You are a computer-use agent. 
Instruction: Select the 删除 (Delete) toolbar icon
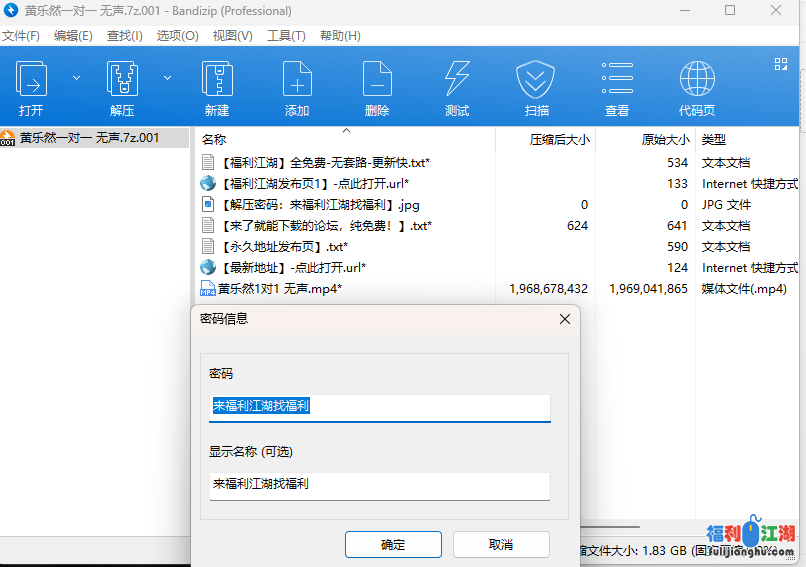click(377, 79)
